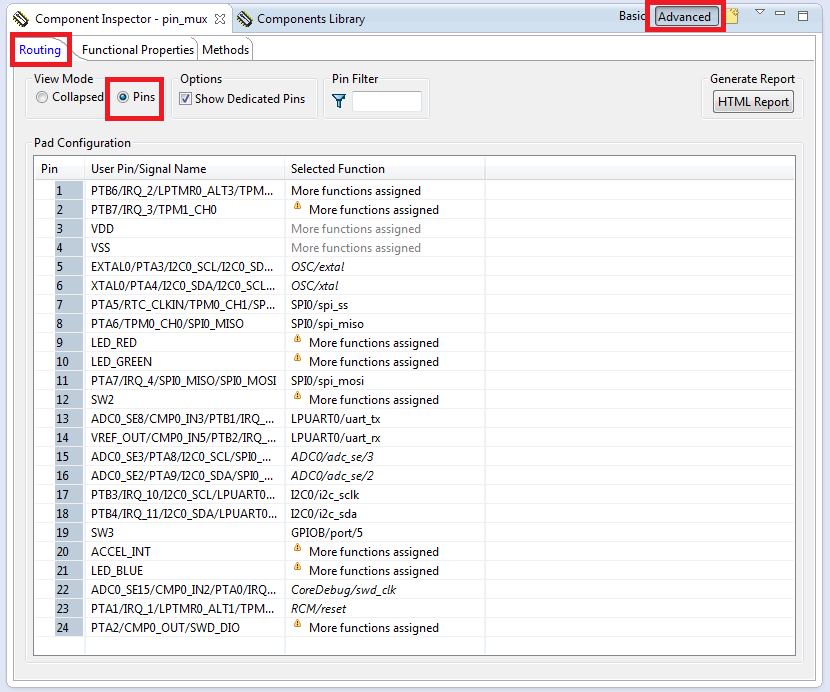The height and width of the screenshot is (692, 830).
Task: Open the Methods tab
Action: pos(225,50)
